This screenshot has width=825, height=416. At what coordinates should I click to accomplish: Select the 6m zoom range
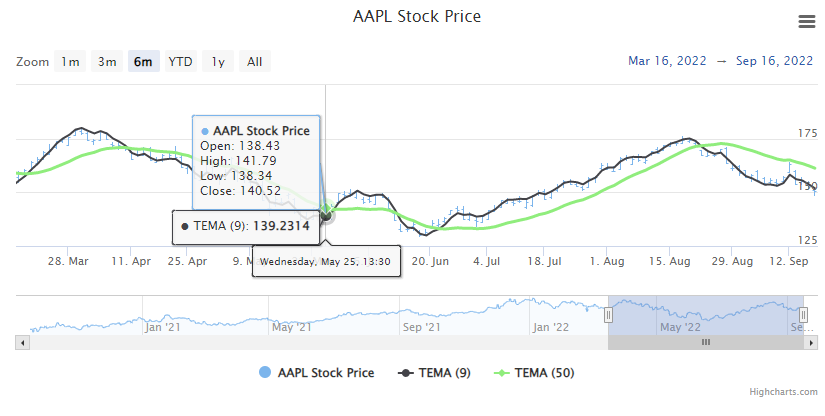143,62
